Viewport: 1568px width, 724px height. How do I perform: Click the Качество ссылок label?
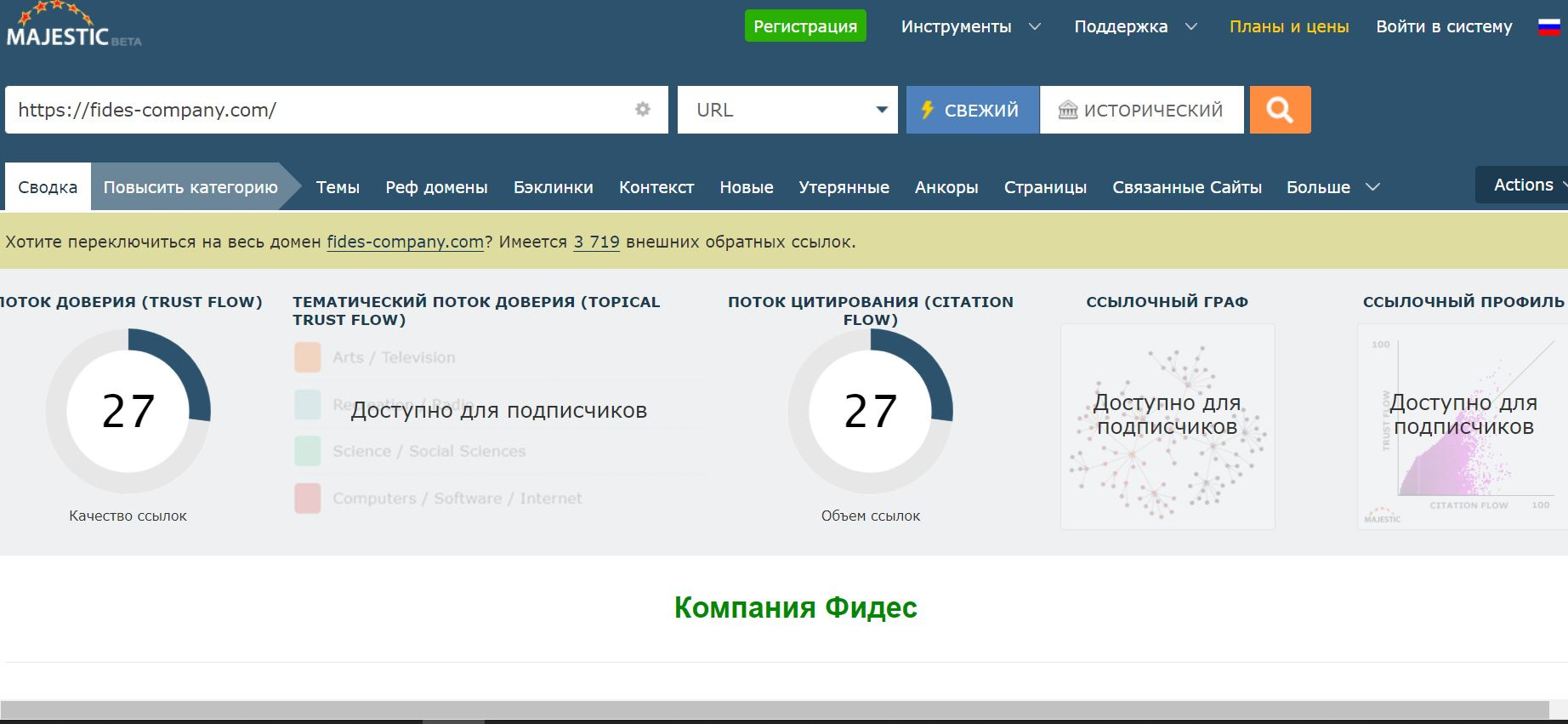[128, 516]
